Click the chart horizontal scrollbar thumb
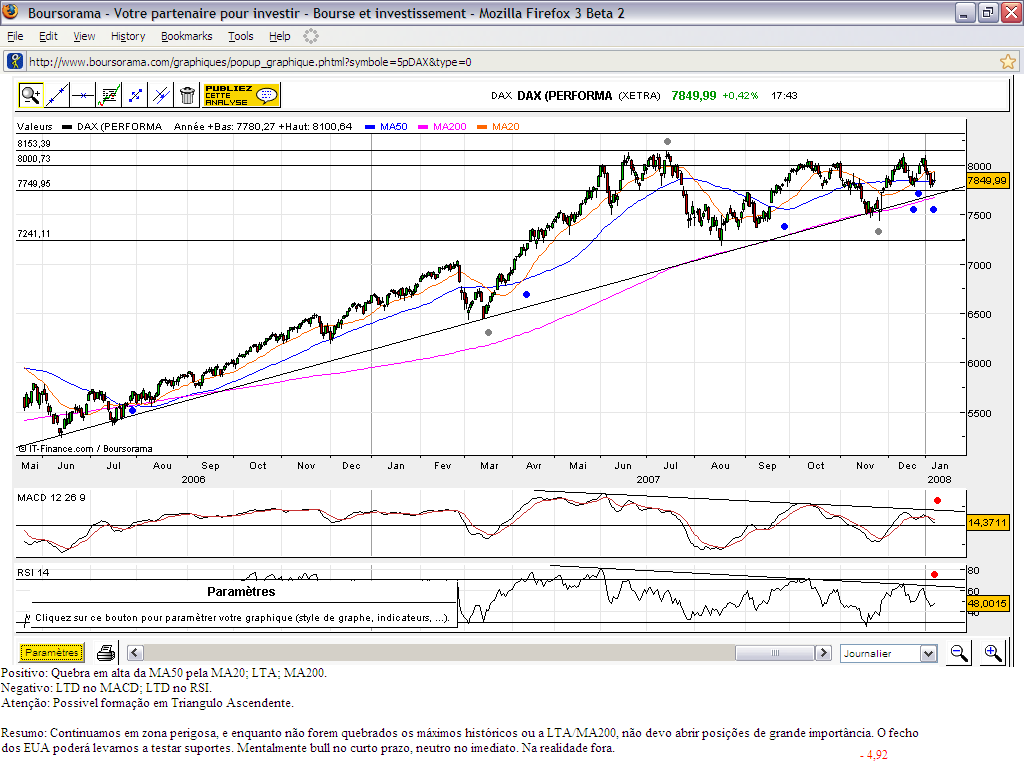Screen dimensions: 1024x768 (775, 652)
